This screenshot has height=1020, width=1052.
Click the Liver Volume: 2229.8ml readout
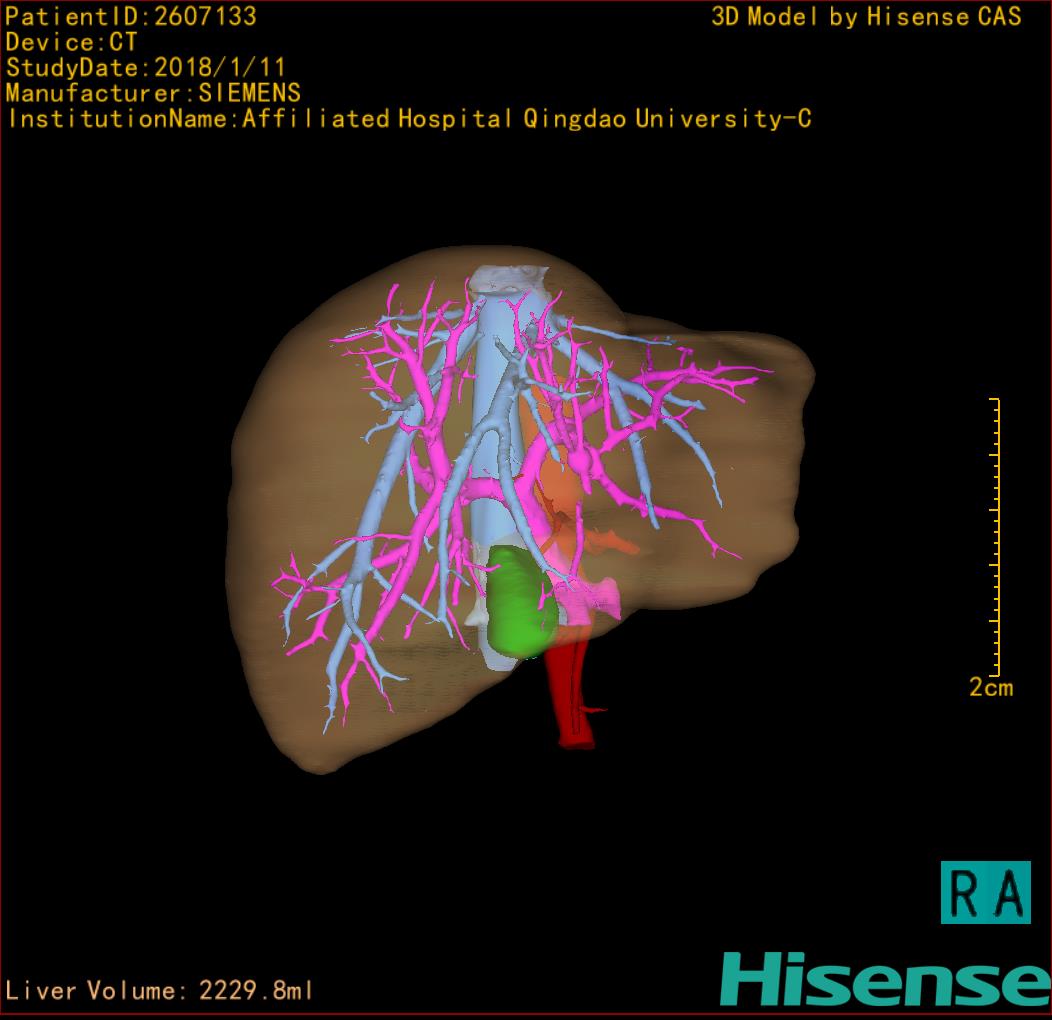[x=160, y=991]
